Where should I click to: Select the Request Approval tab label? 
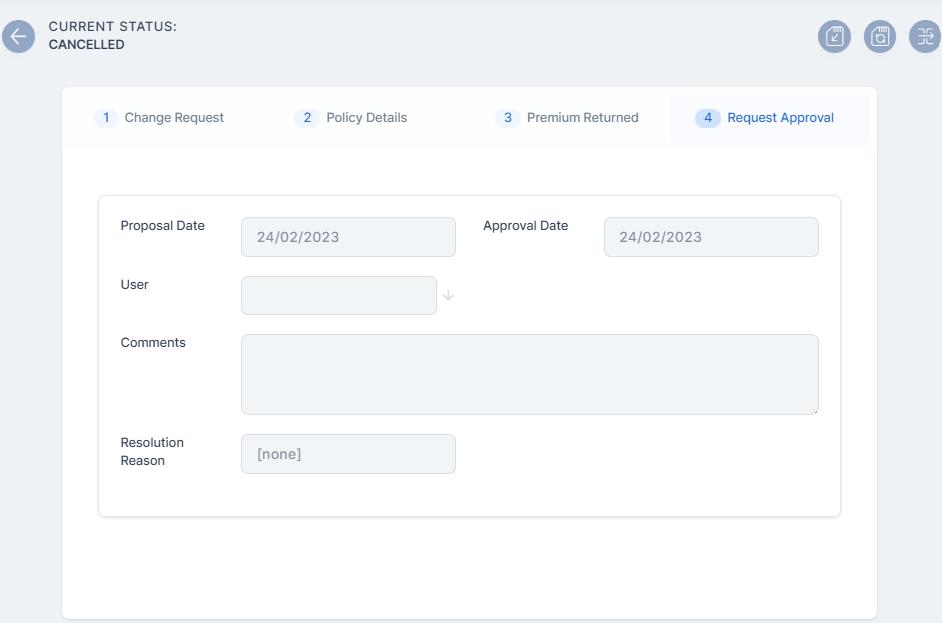pyautogui.click(x=780, y=118)
